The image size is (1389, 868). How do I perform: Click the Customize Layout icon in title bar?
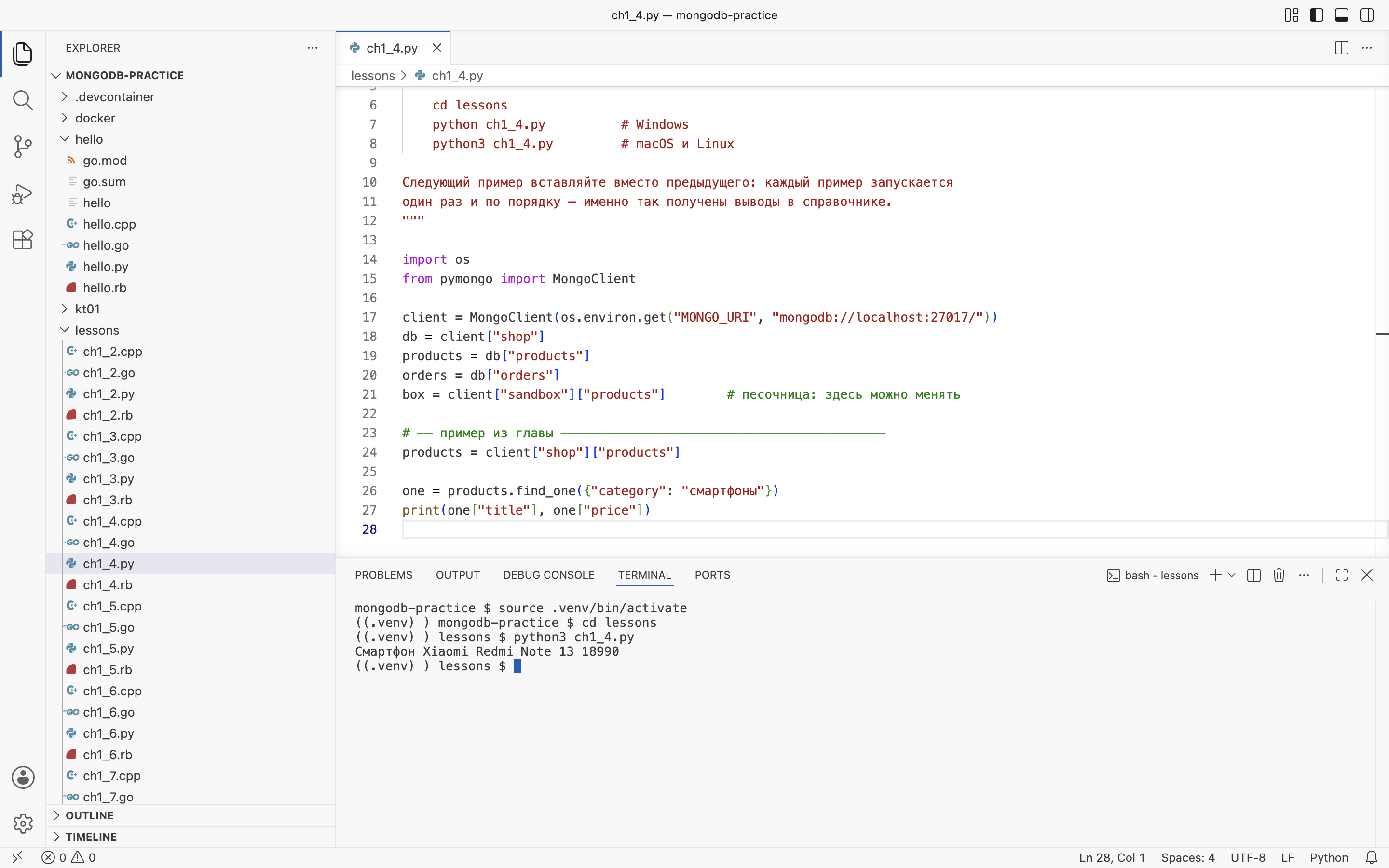tap(1292, 15)
